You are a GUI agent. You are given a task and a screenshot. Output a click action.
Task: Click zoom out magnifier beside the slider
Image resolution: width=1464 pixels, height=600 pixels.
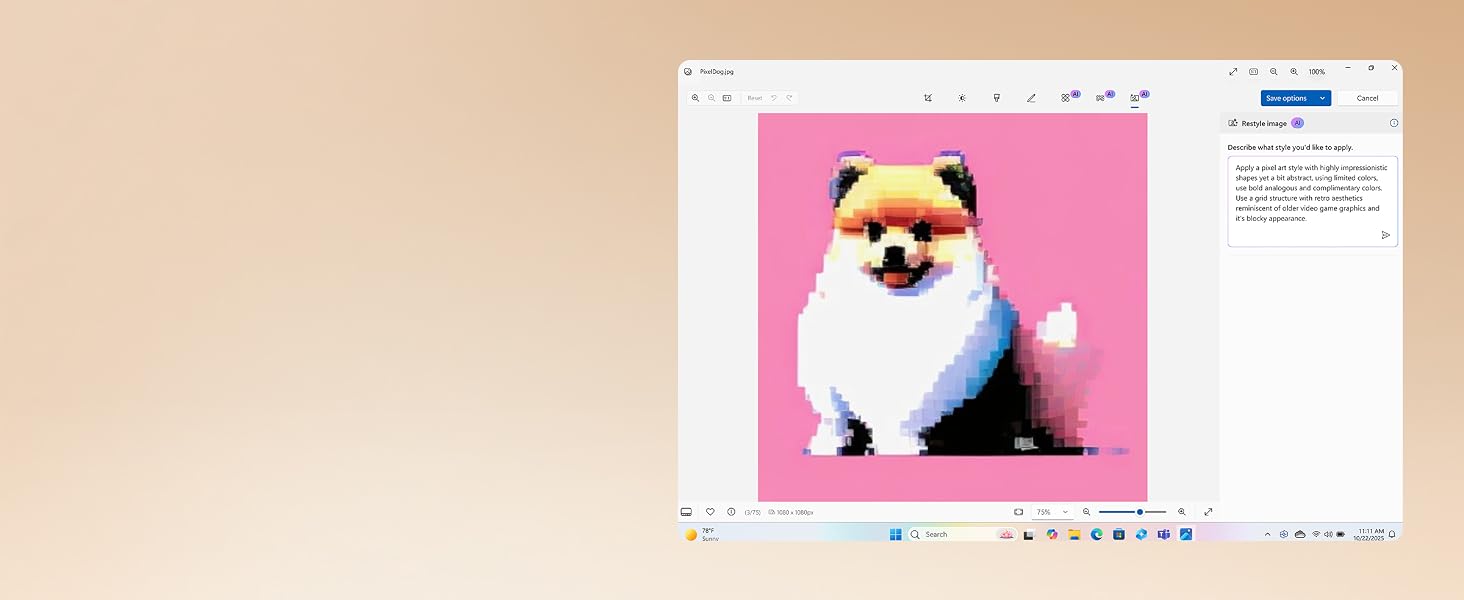click(x=1087, y=512)
